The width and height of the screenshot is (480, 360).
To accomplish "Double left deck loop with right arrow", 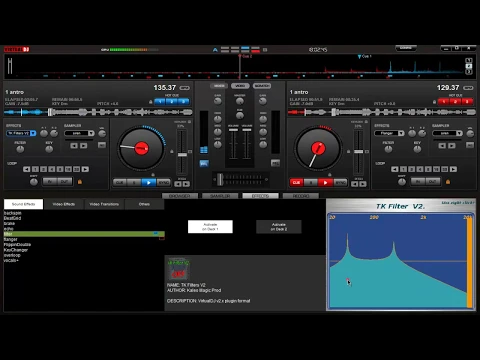I will (x=85, y=169).
